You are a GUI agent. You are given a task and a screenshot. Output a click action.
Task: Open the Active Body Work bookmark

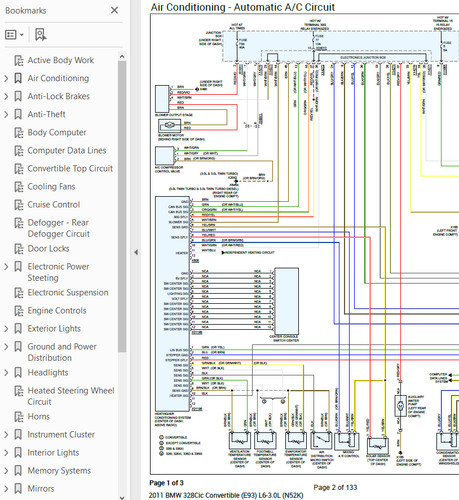pyautogui.click(x=60, y=60)
